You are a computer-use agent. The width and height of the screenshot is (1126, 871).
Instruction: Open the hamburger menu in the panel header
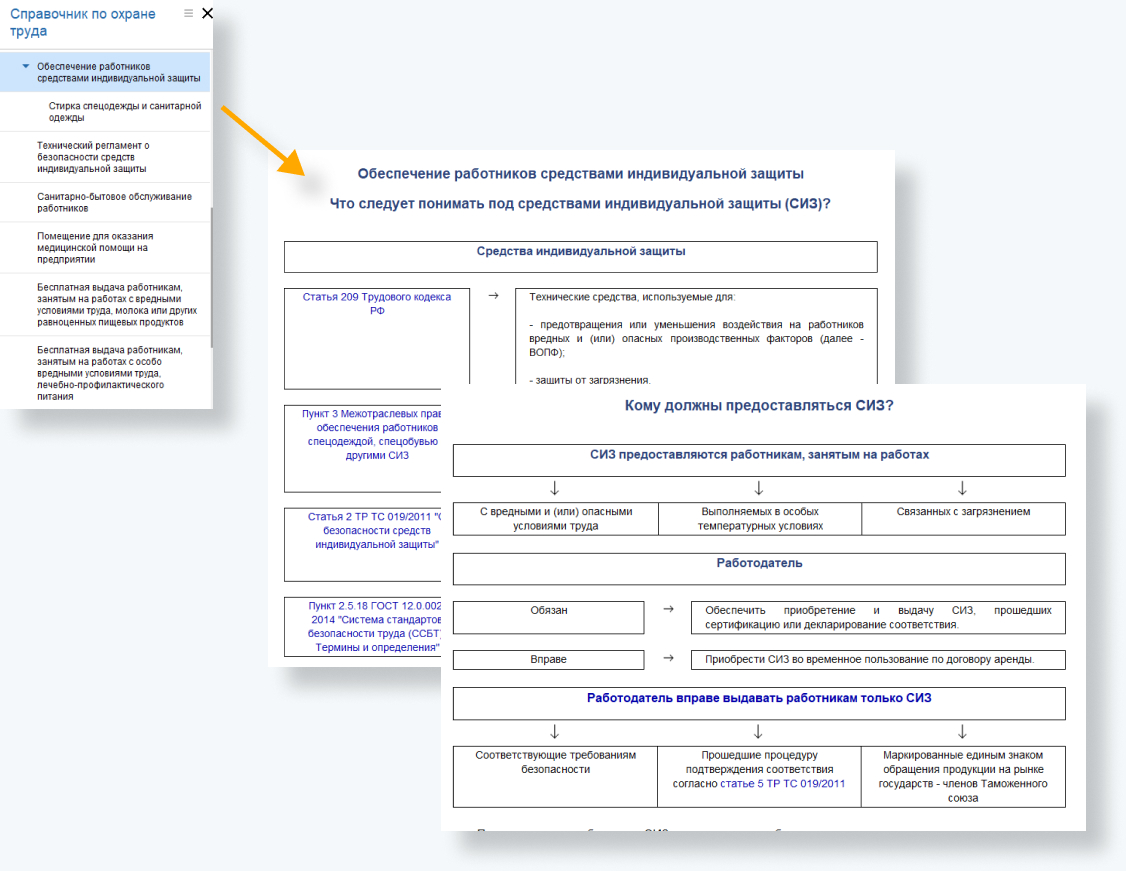[x=189, y=13]
